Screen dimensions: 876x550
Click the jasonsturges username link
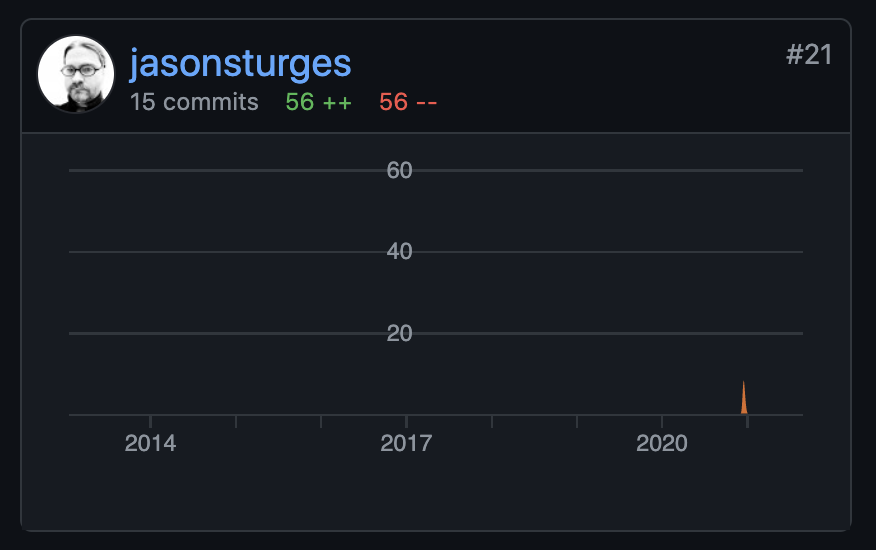[x=240, y=64]
